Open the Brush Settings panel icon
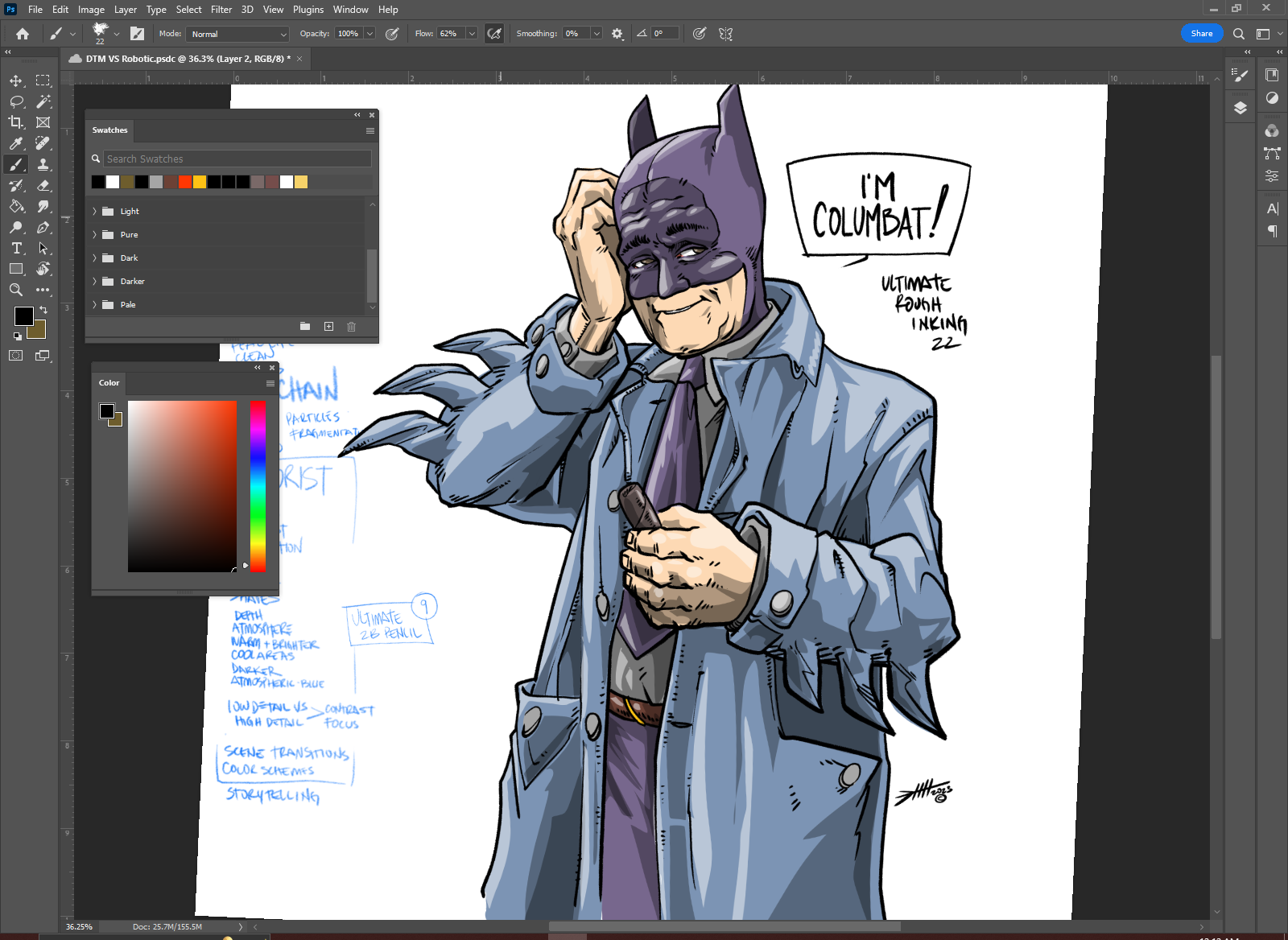Image resolution: width=1288 pixels, height=940 pixels. [1241, 75]
